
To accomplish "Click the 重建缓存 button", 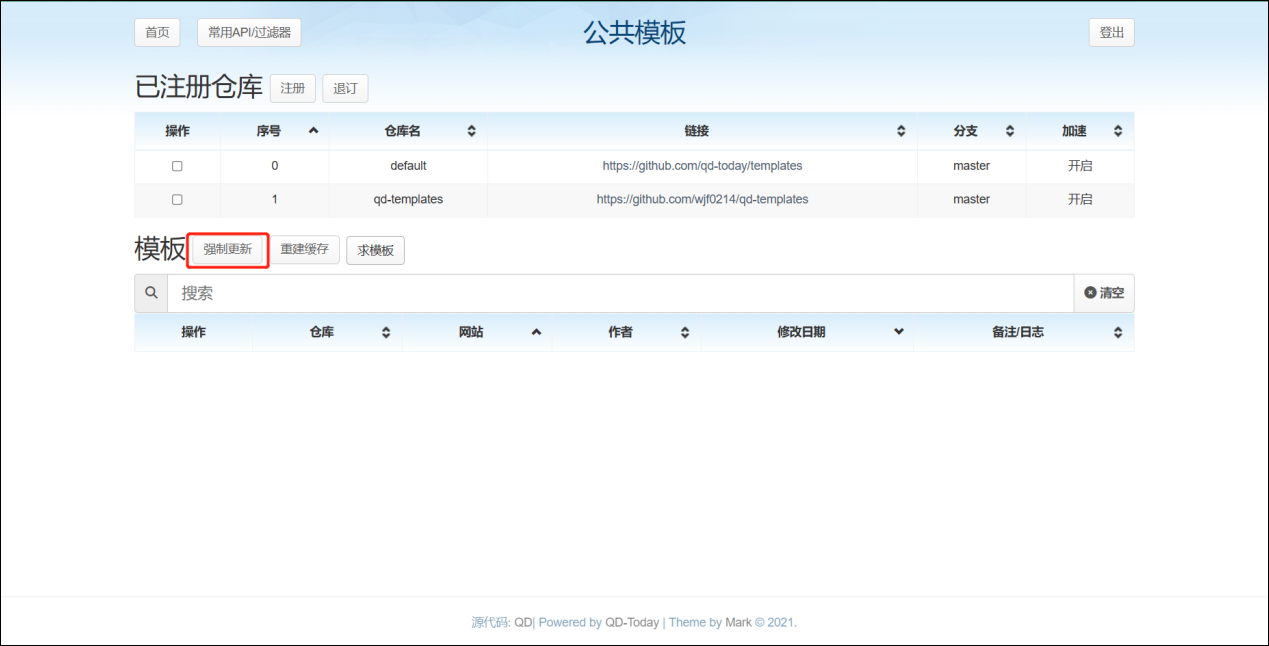I will 305,249.
